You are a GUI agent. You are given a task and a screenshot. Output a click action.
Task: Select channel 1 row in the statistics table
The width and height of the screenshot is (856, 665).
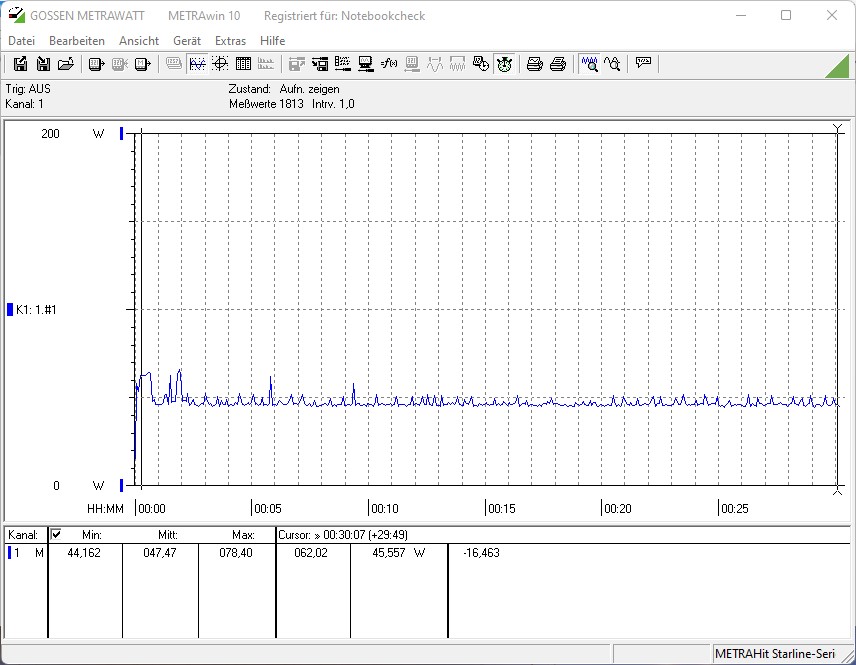(25, 553)
